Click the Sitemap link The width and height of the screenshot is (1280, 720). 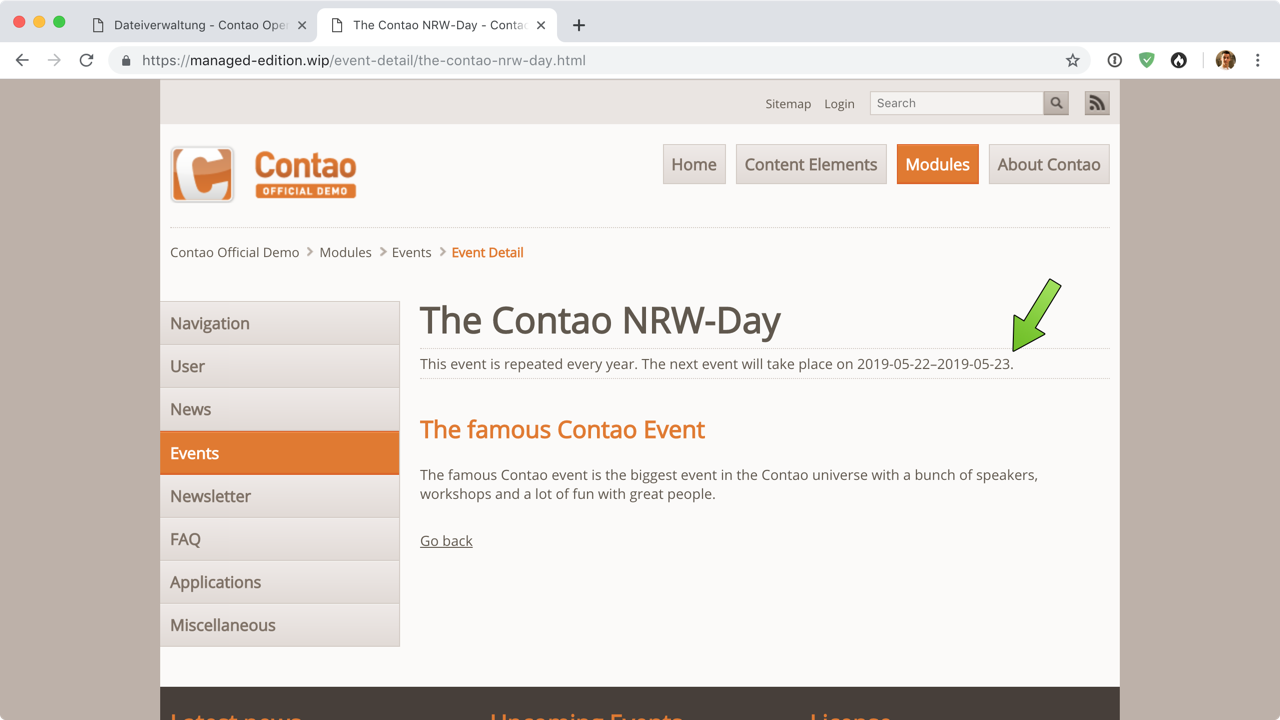click(x=788, y=104)
